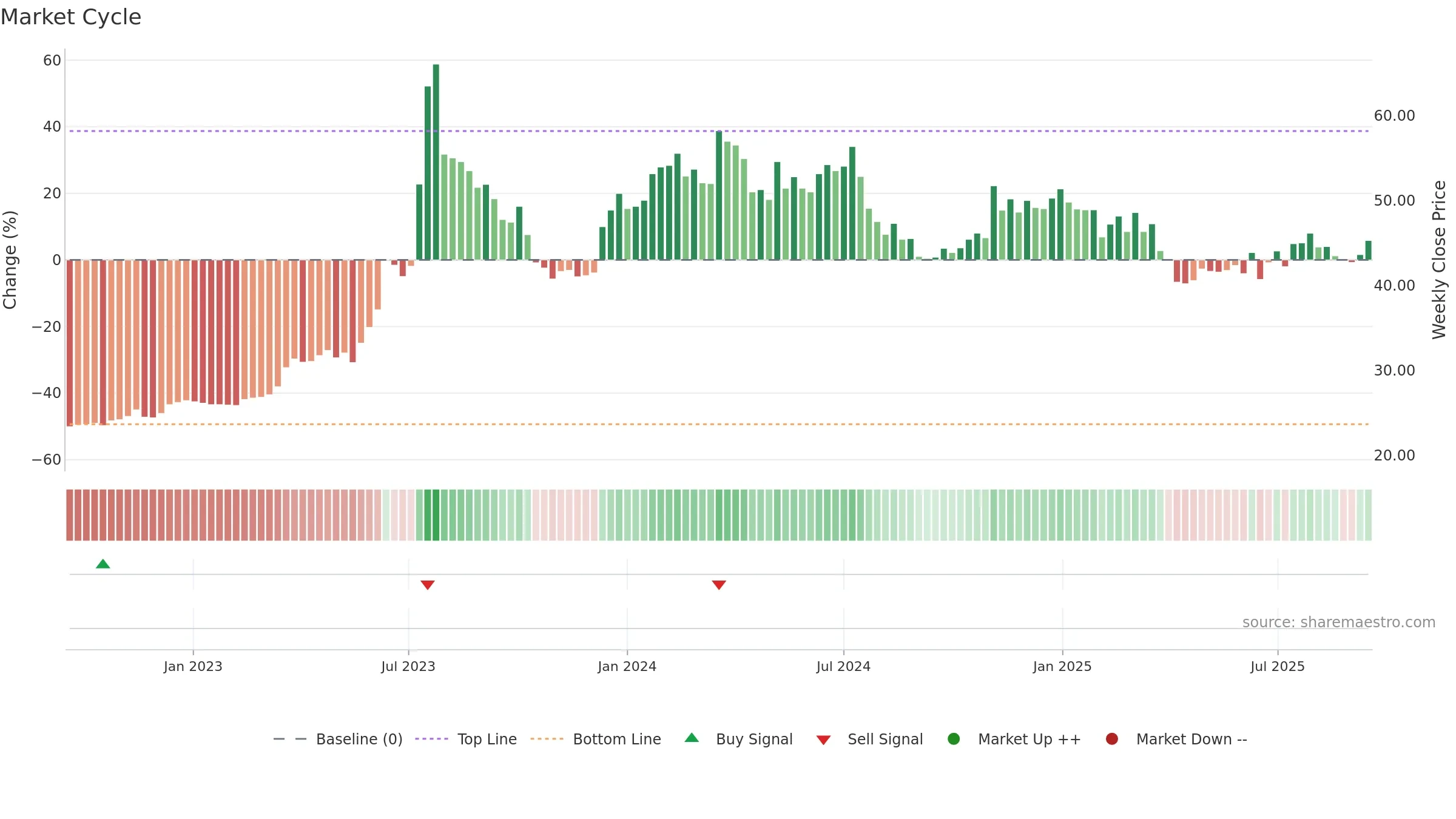Click the green Market Up ++ legend dot
This screenshot has width=1456, height=819.
coord(954,739)
